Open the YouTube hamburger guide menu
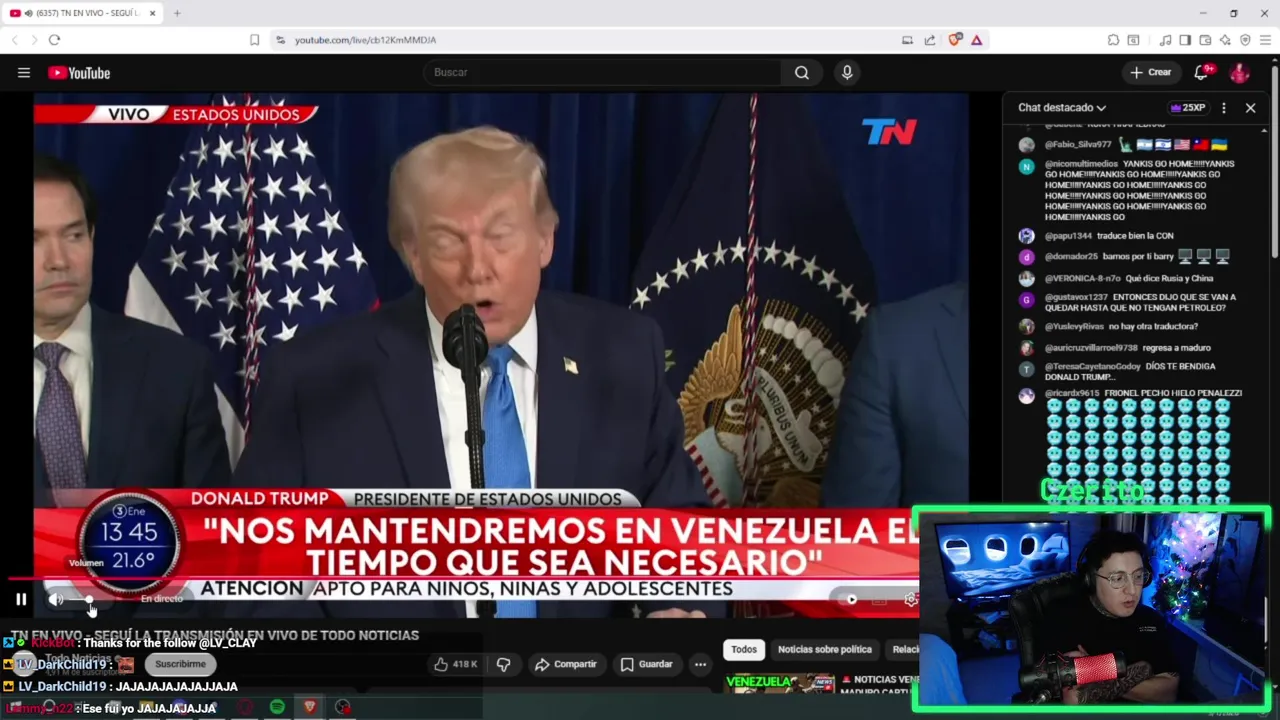 (24, 72)
